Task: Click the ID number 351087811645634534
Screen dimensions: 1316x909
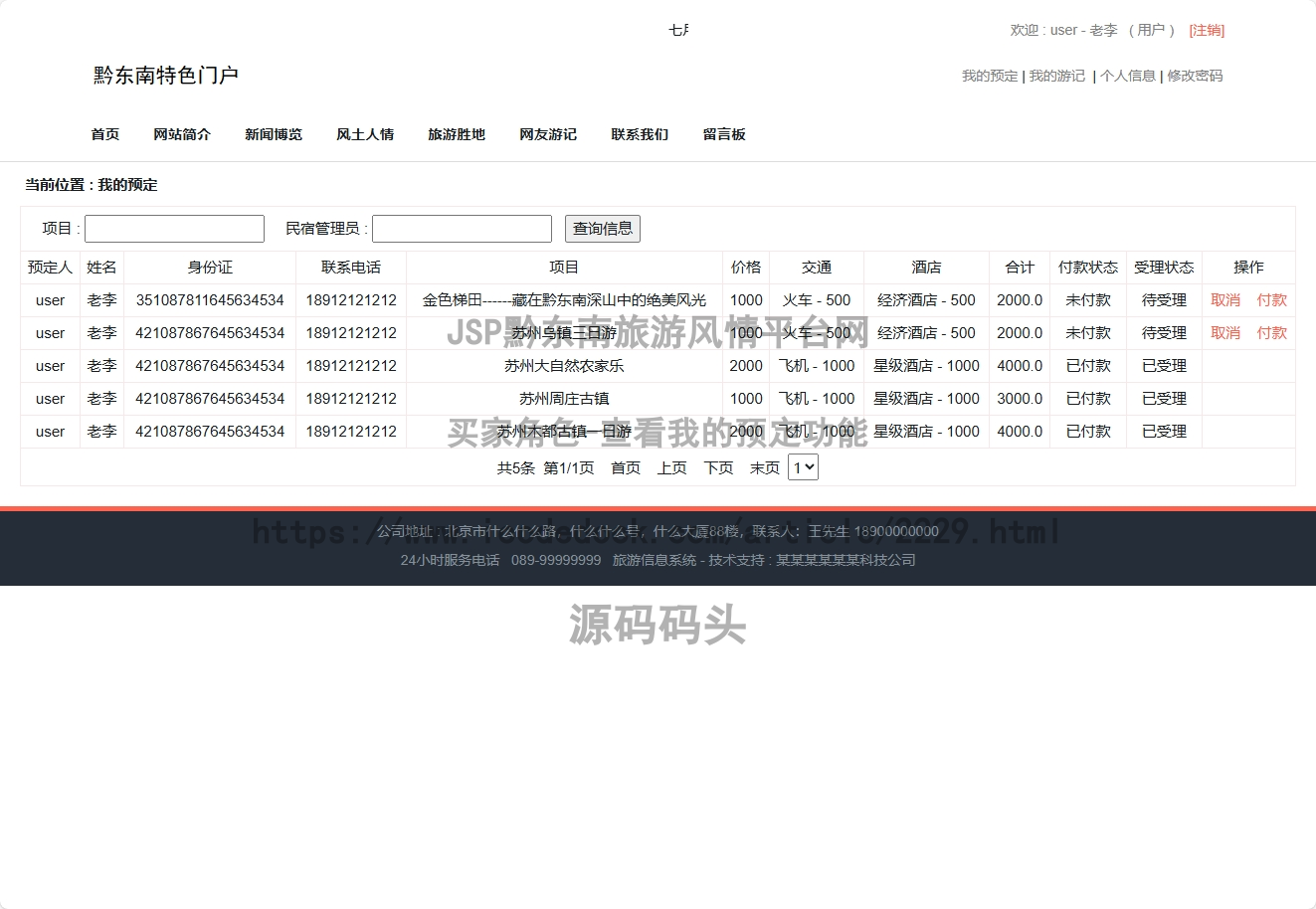Action: click(x=210, y=300)
